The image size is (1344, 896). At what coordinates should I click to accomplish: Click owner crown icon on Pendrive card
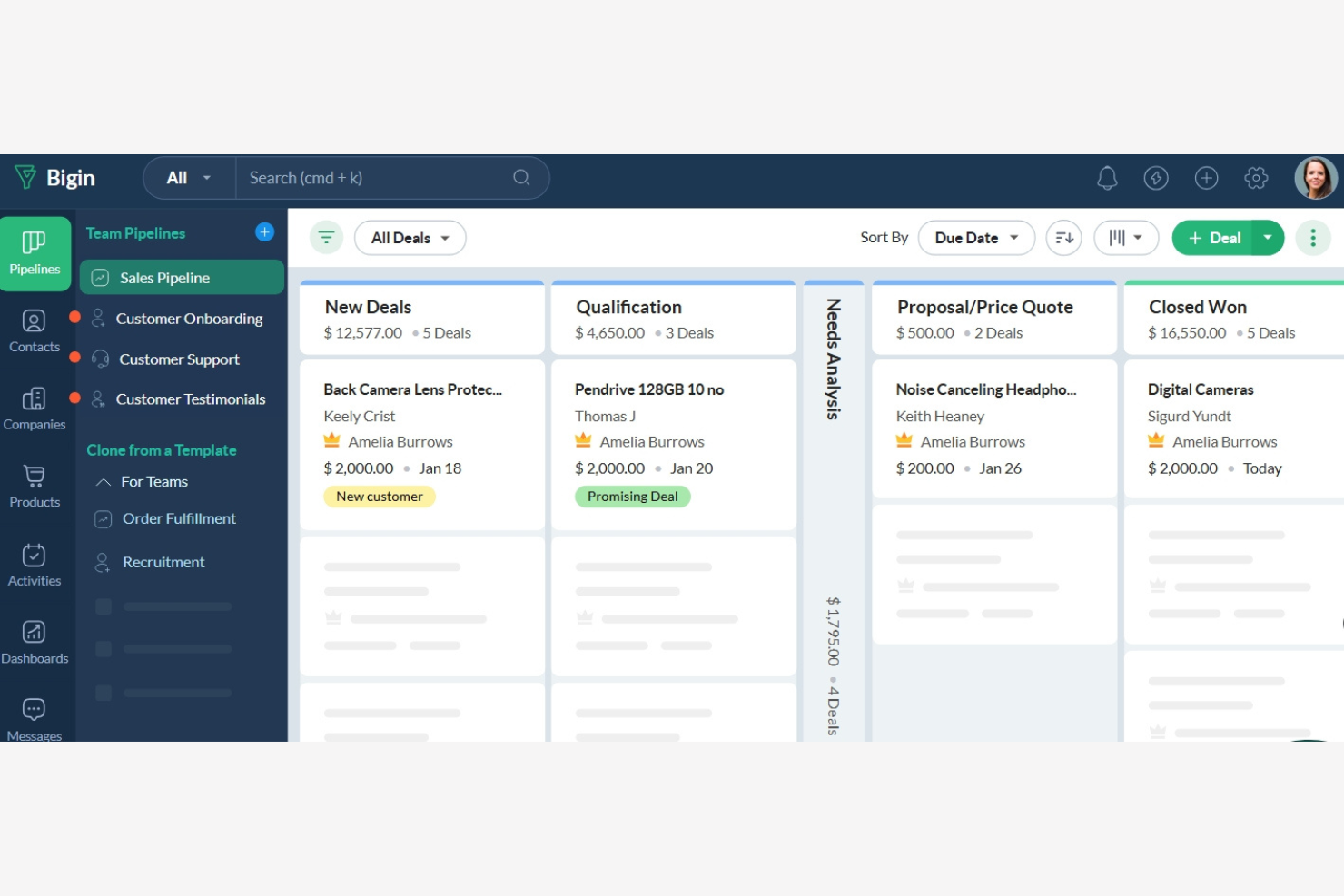583,441
